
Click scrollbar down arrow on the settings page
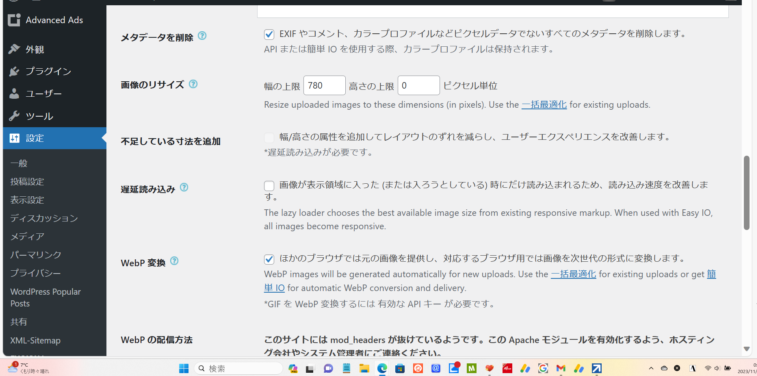[747, 349]
